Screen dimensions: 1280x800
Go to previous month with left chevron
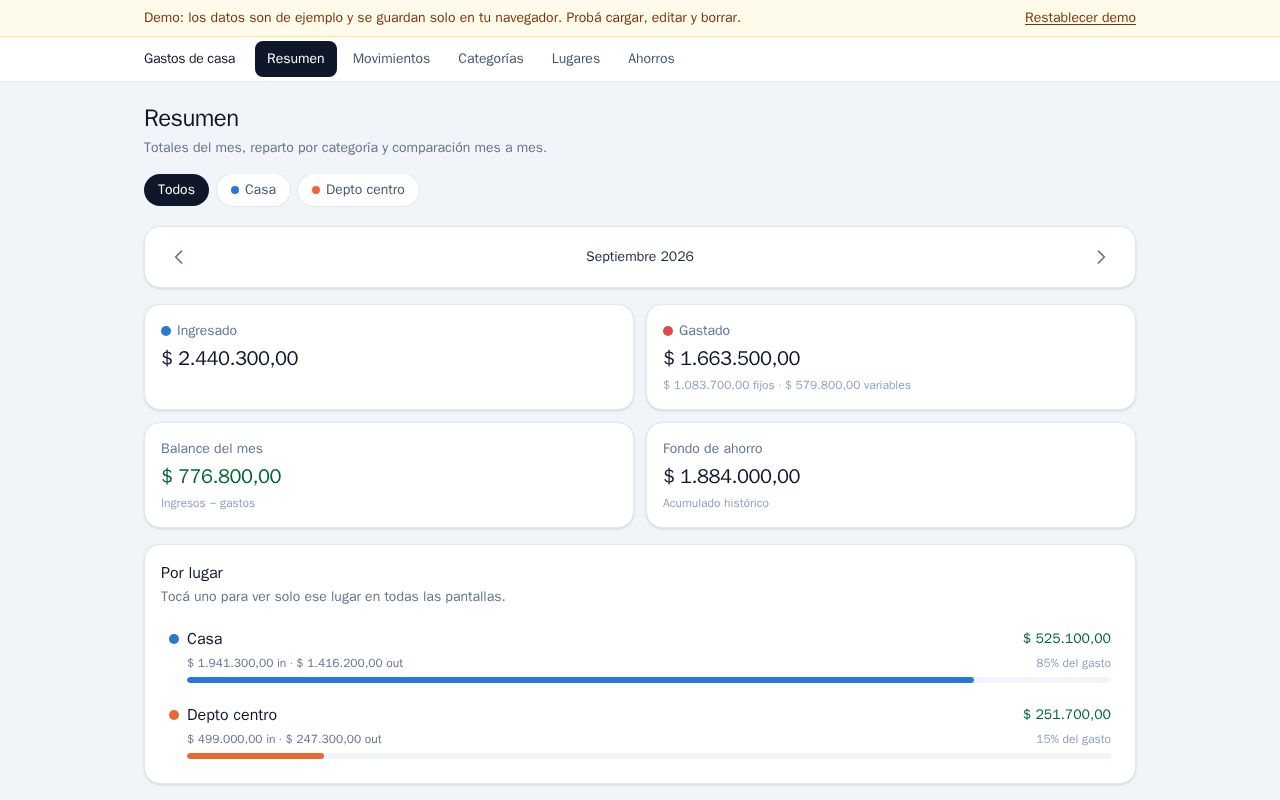179,257
